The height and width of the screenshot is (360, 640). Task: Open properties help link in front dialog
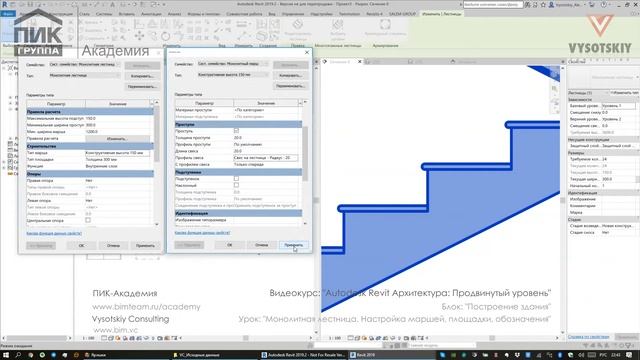202,232
